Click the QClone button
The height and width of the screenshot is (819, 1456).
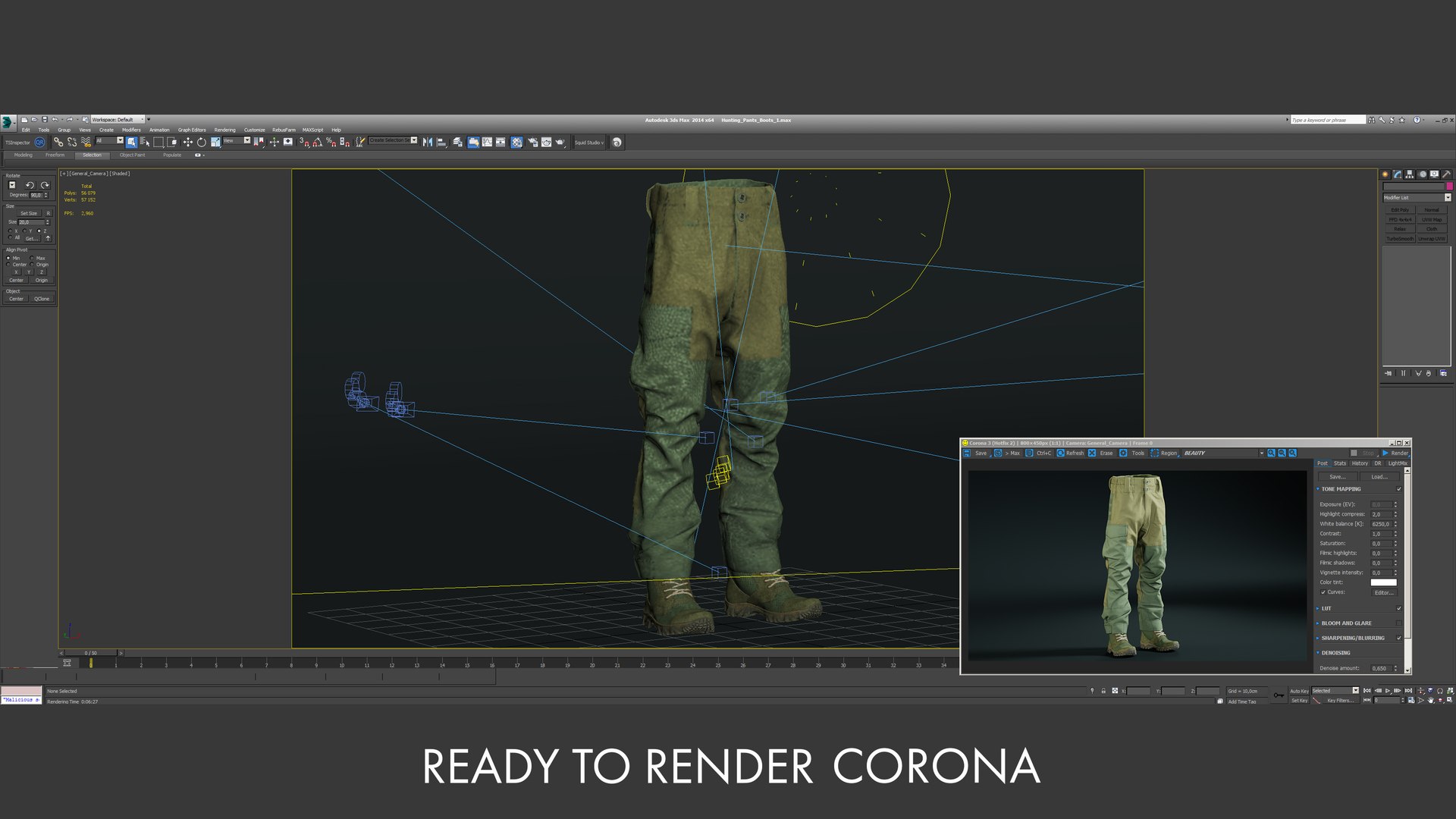[42, 299]
